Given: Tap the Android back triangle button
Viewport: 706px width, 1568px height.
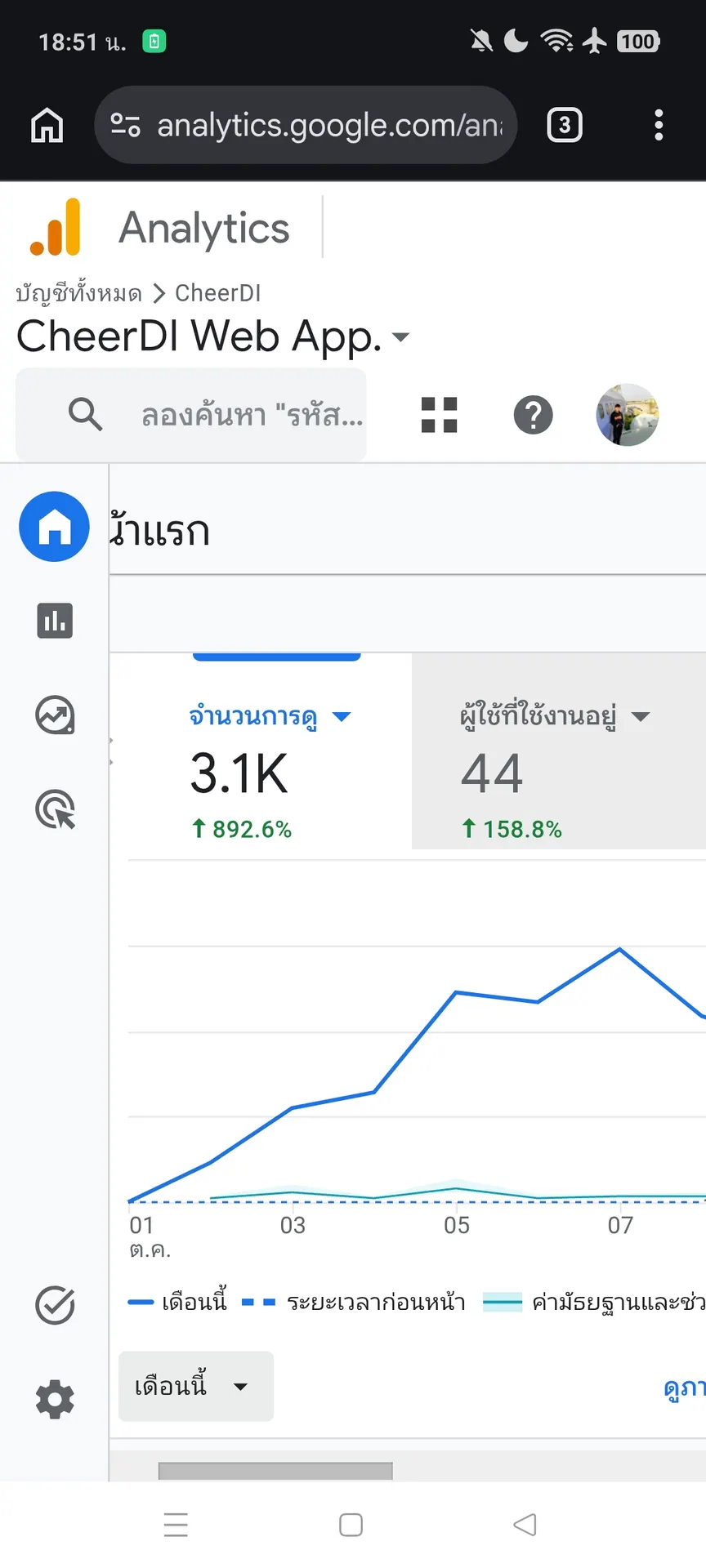Looking at the screenshot, I should pyautogui.click(x=525, y=1525).
